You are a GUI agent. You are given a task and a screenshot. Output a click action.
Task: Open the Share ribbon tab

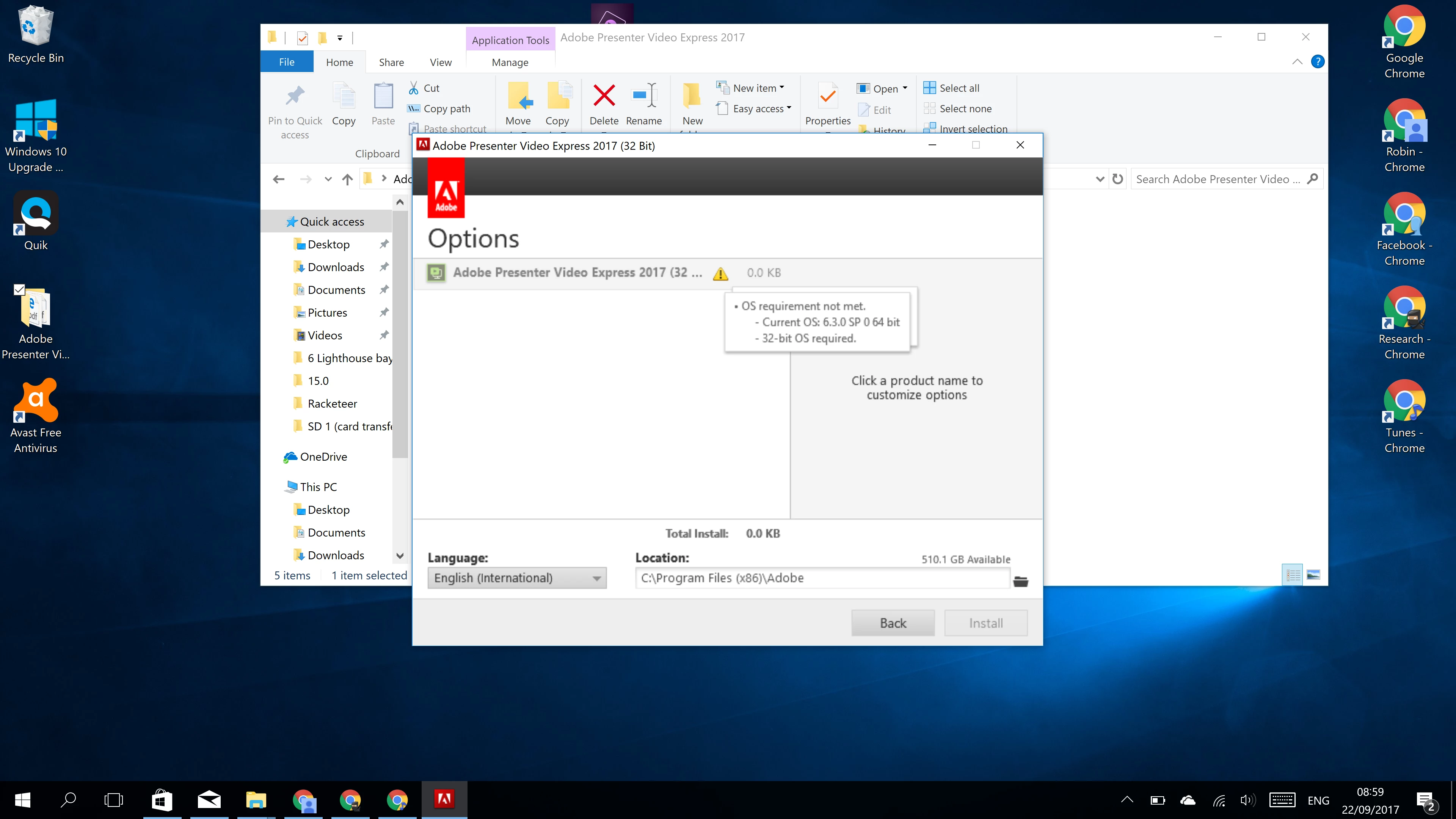pos(391,62)
